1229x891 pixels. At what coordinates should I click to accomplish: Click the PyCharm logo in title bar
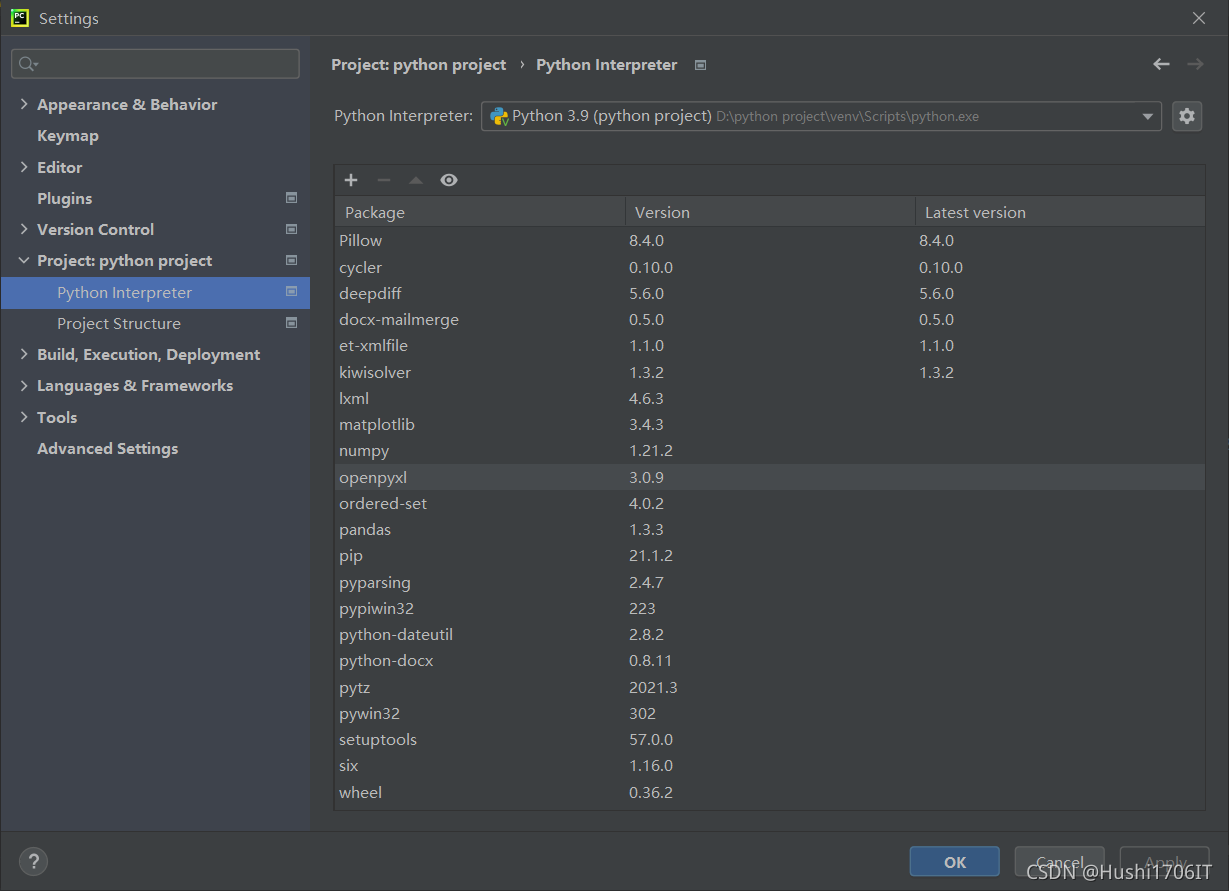pyautogui.click(x=20, y=17)
